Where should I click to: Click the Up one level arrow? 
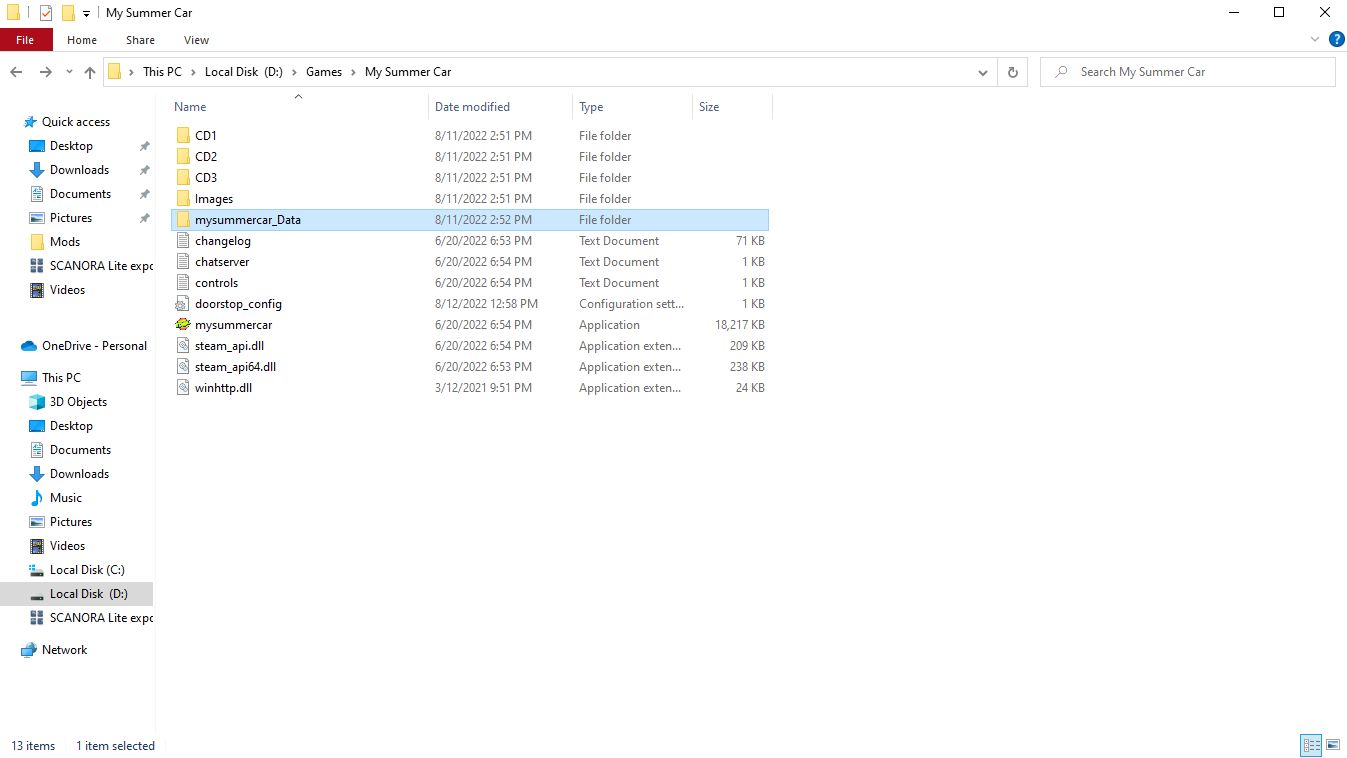click(89, 72)
